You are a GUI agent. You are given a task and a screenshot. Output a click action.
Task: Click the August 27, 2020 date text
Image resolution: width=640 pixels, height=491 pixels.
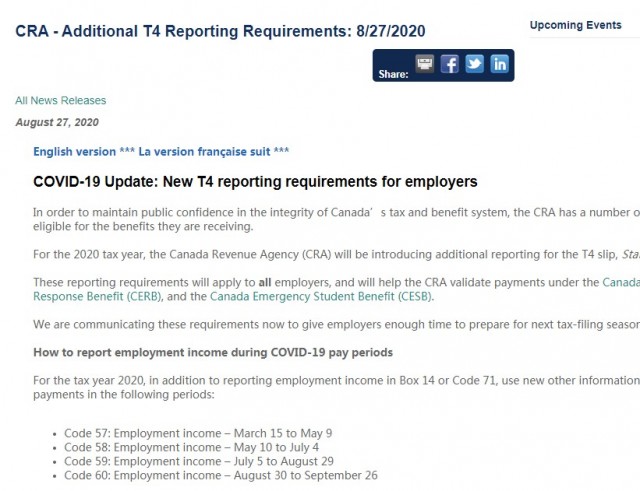tap(57, 122)
